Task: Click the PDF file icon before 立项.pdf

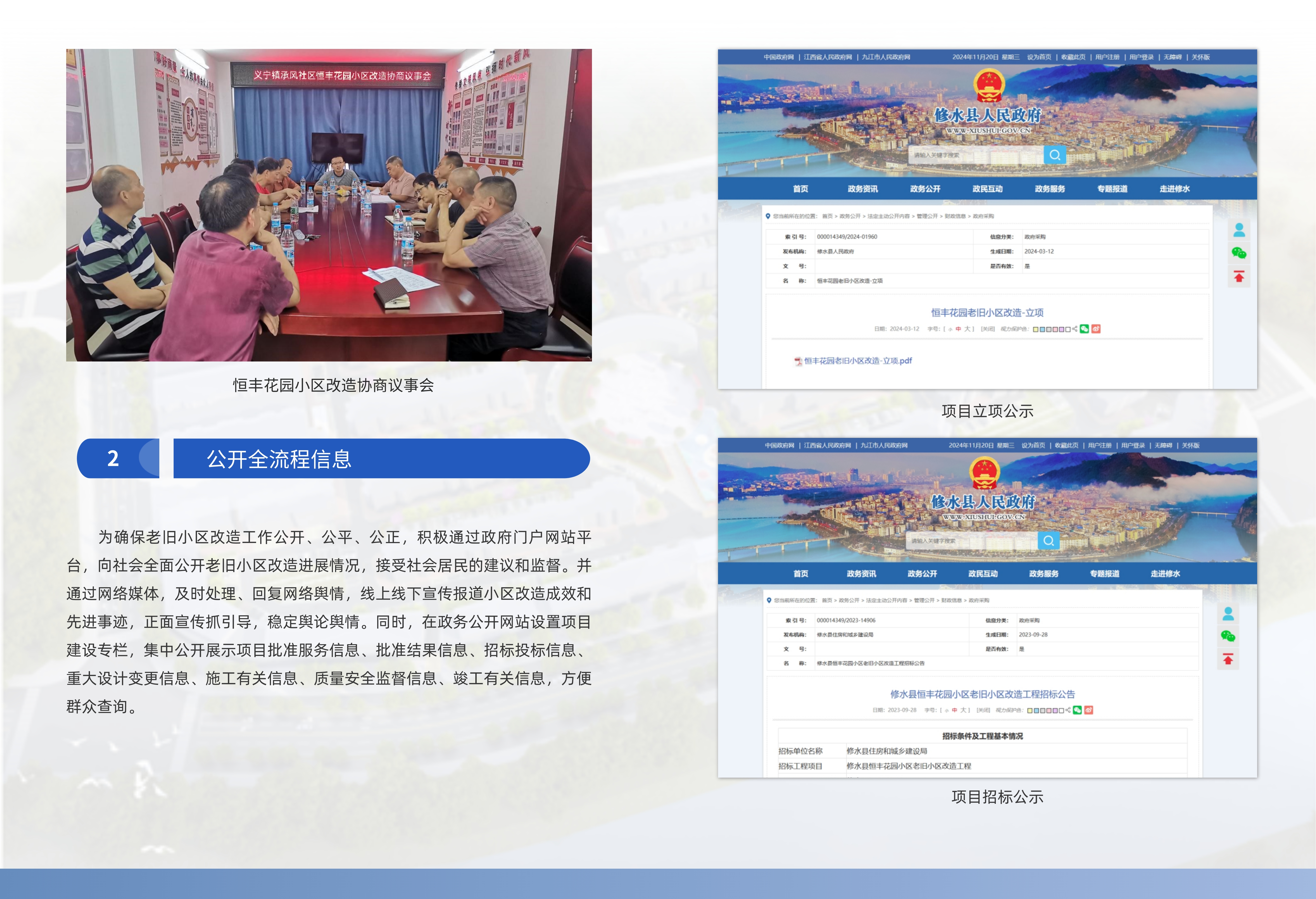Action: click(798, 361)
